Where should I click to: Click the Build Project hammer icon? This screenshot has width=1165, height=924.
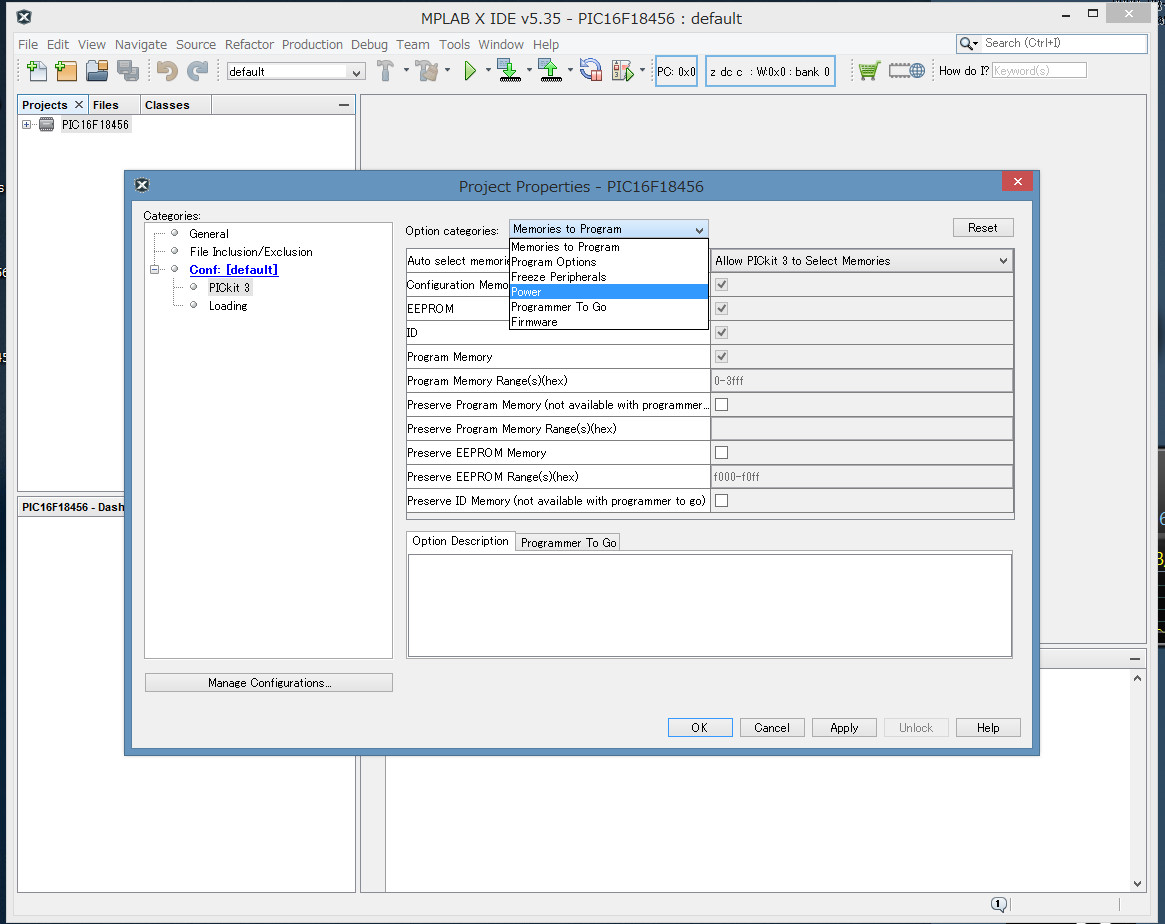tap(385, 71)
